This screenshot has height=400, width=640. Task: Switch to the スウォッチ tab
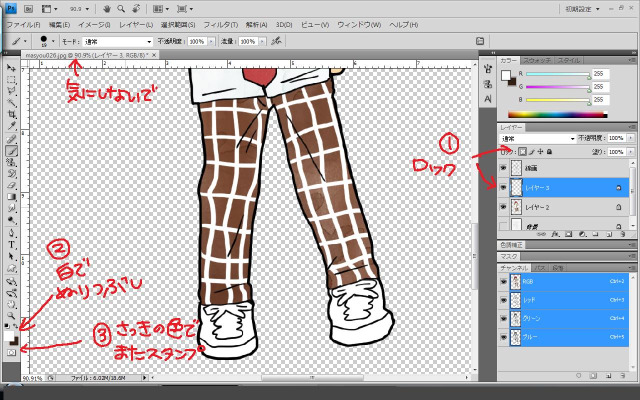point(538,60)
